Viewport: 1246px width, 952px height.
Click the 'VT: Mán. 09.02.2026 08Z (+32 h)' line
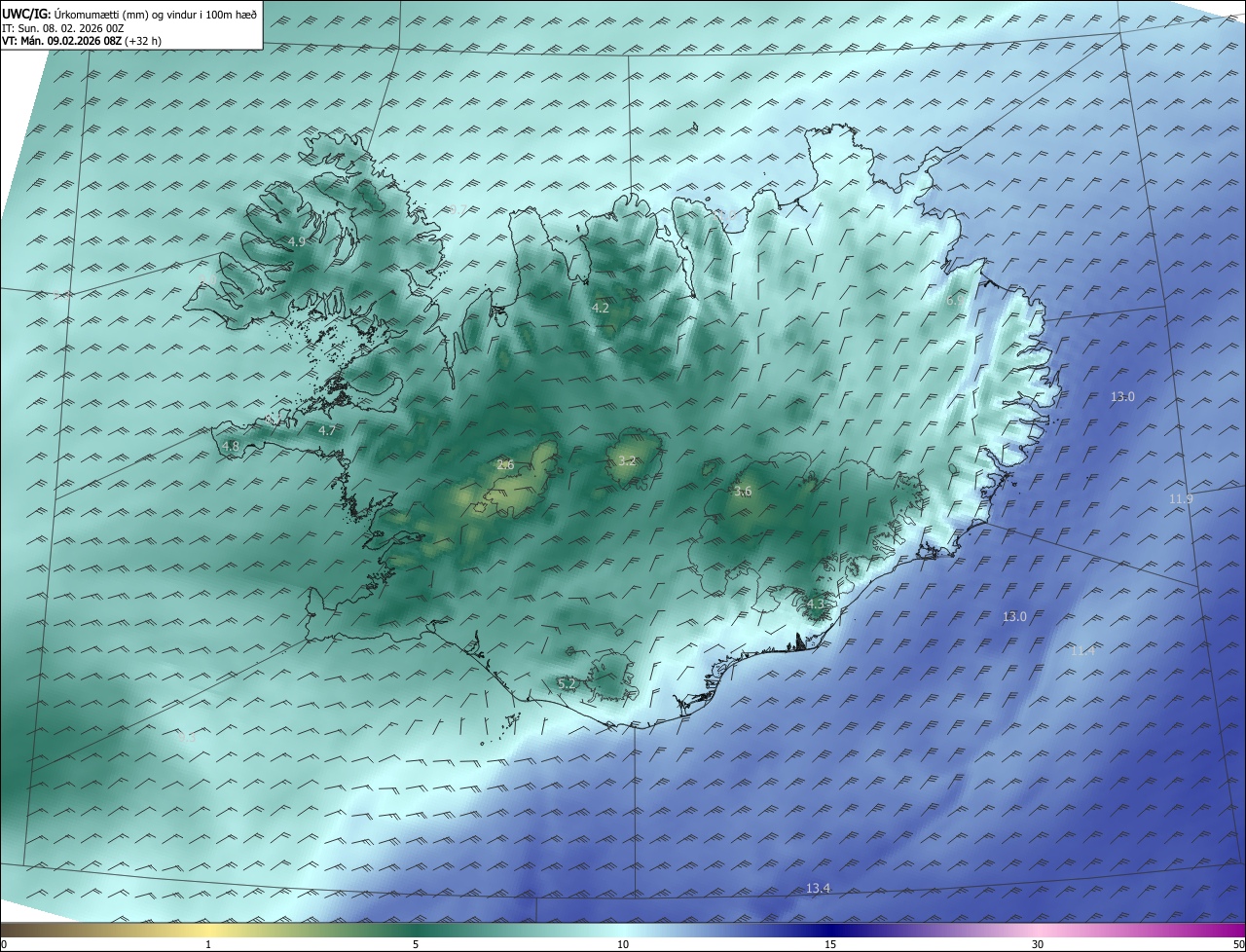[x=82, y=41]
